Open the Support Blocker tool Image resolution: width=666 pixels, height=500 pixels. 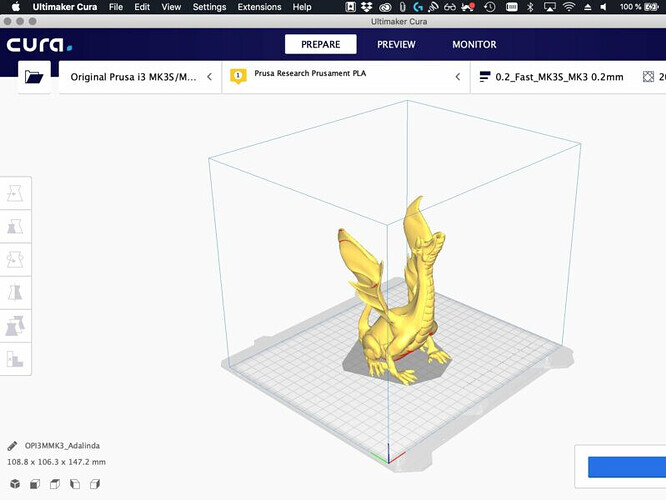[x=15, y=359]
